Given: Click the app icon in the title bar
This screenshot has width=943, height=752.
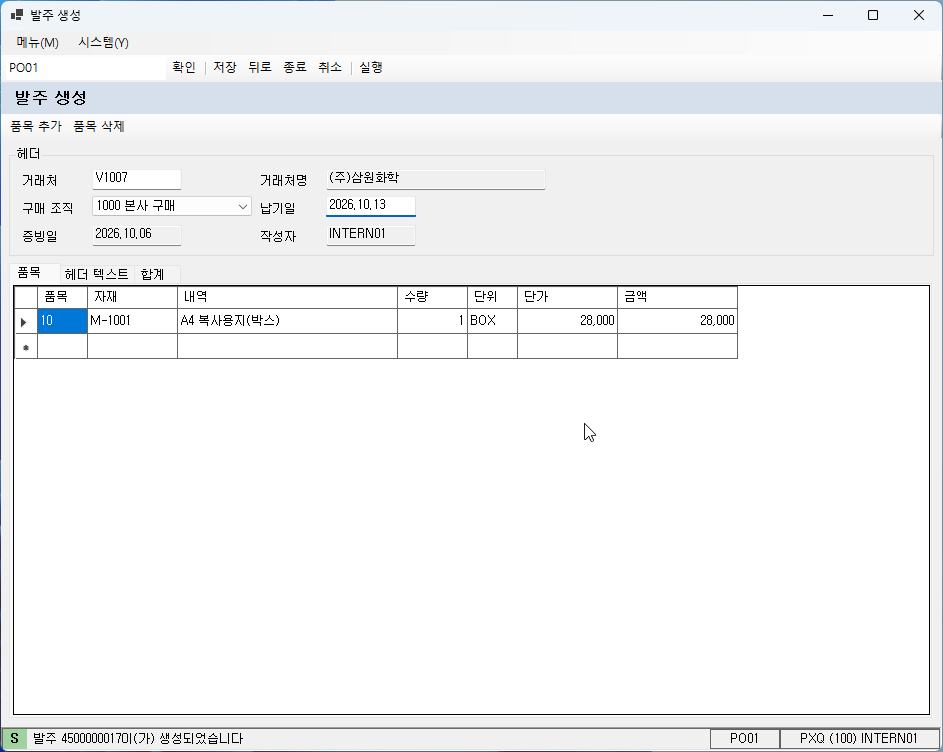Looking at the screenshot, I should (17, 15).
